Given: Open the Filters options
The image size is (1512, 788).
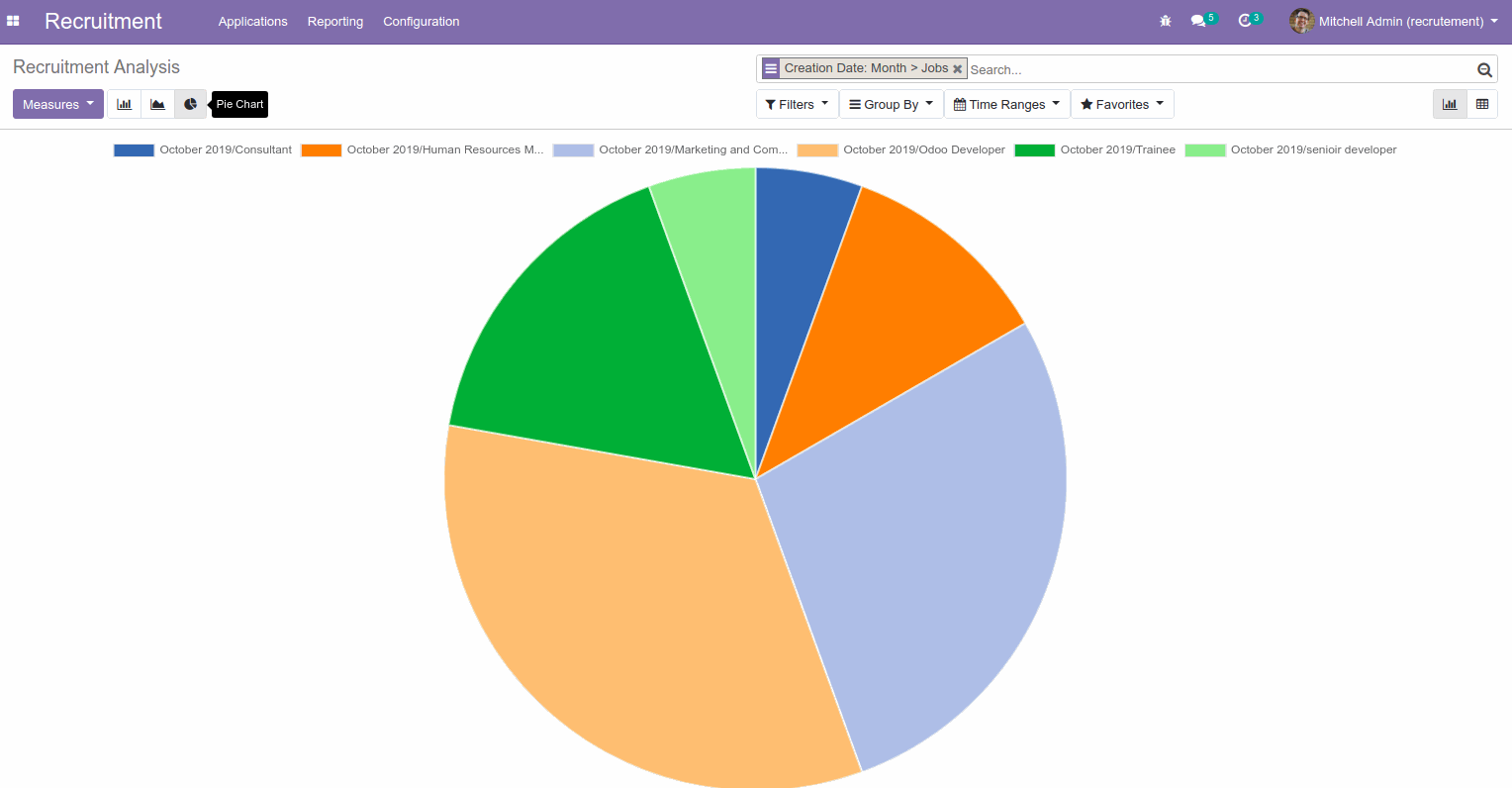Looking at the screenshot, I should [x=797, y=104].
